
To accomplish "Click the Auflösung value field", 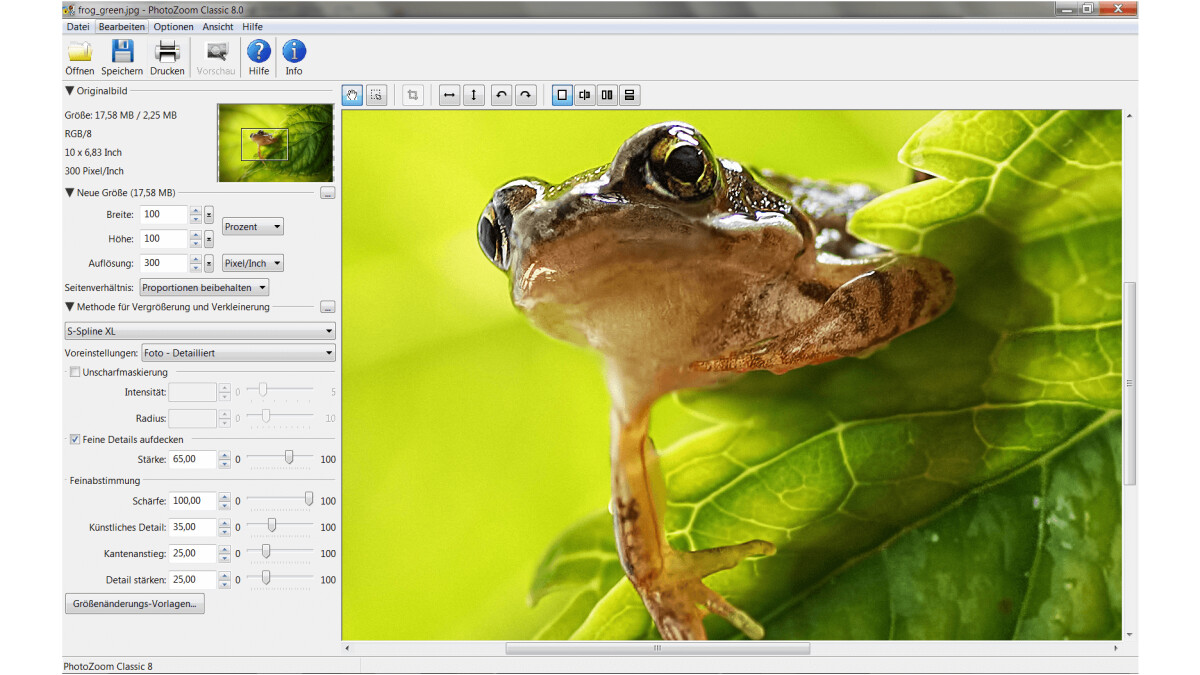I will pos(164,263).
